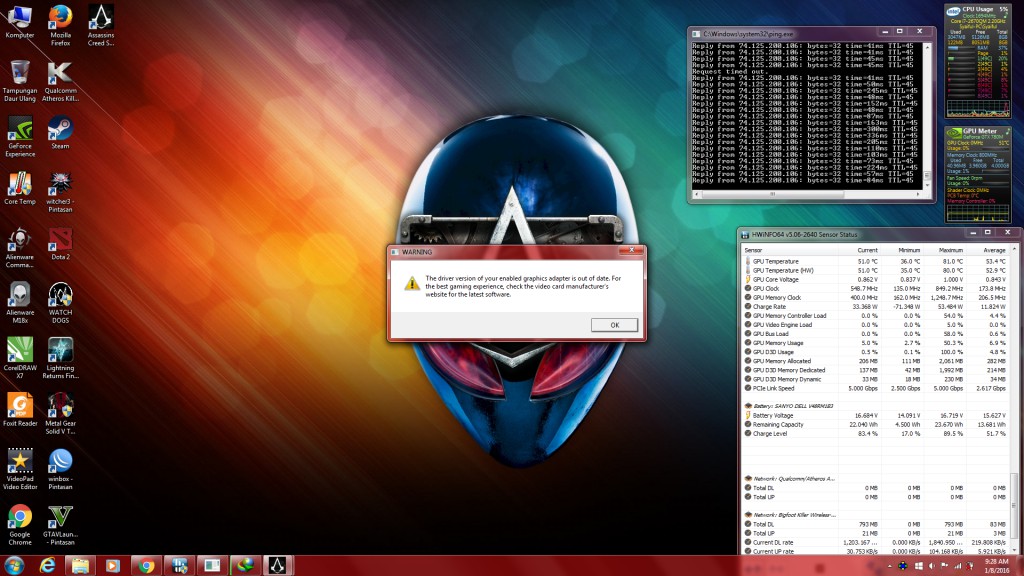Screen dimensions: 1024x576
Task: Select Google Chrome desktop icon
Action: [x=20, y=525]
